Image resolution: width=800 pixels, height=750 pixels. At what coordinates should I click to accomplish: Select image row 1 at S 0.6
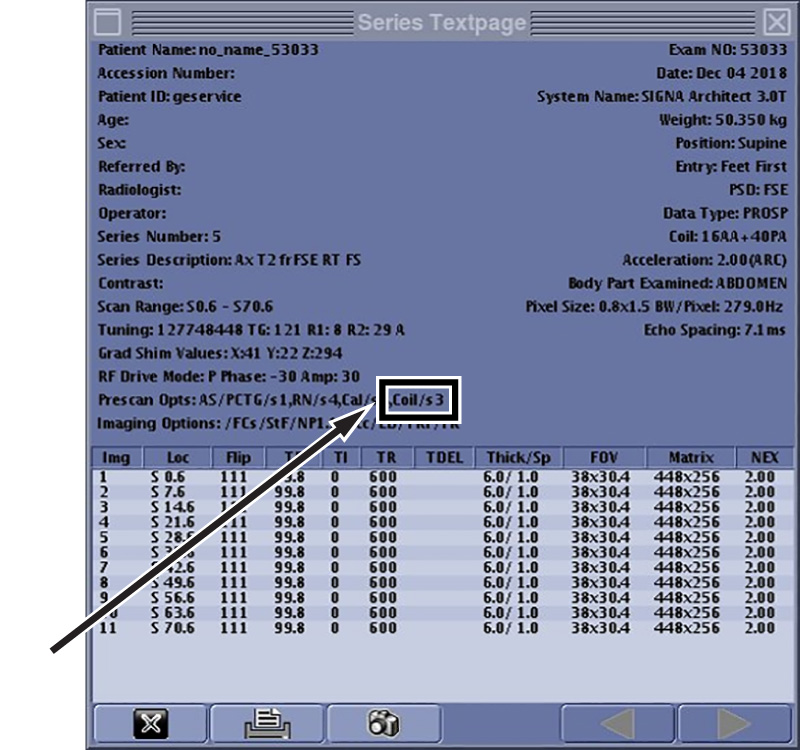point(440,477)
